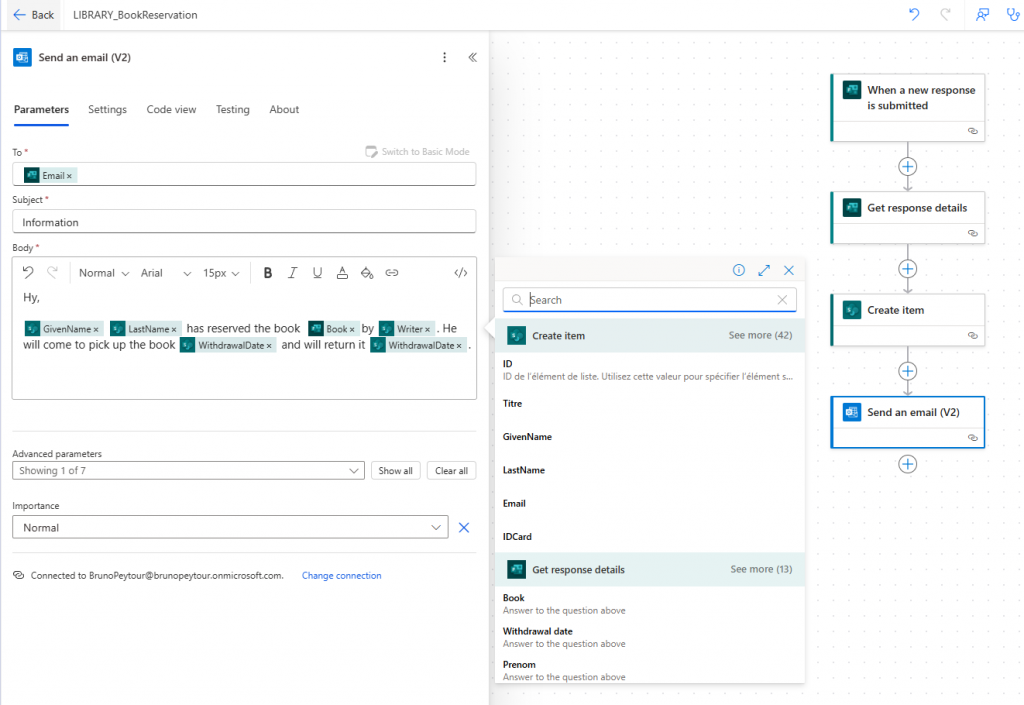This screenshot has width=1024, height=705.
Task: Open the Importance dropdown
Action: click(230, 528)
